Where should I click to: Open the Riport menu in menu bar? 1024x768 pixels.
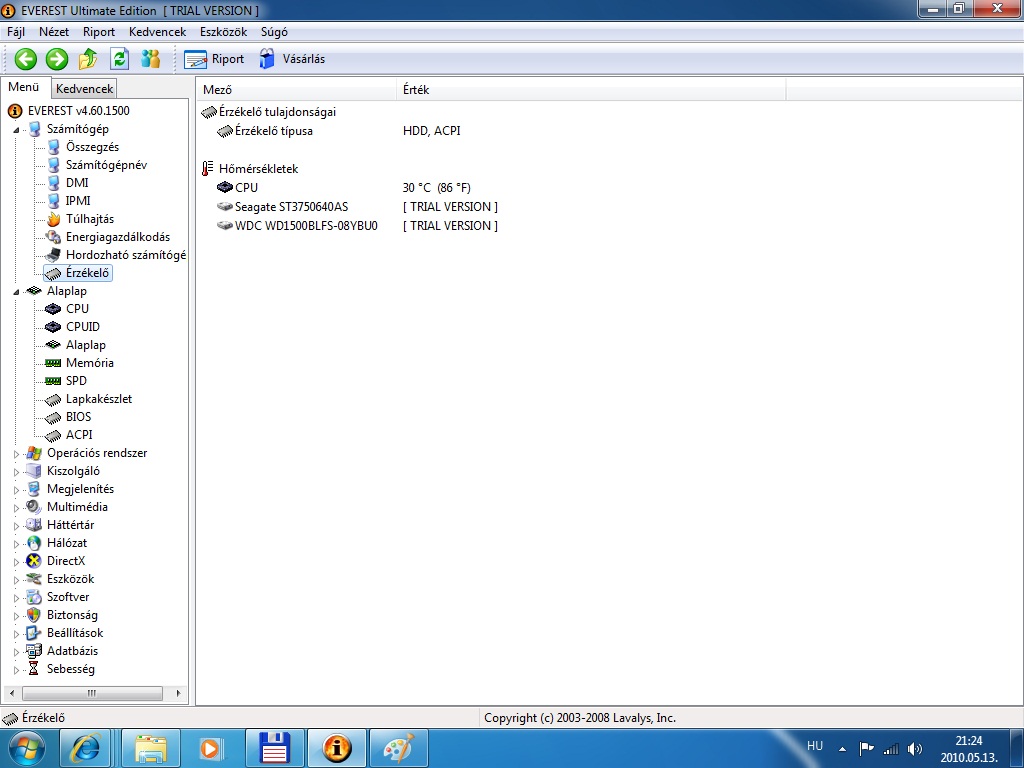[99, 32]
